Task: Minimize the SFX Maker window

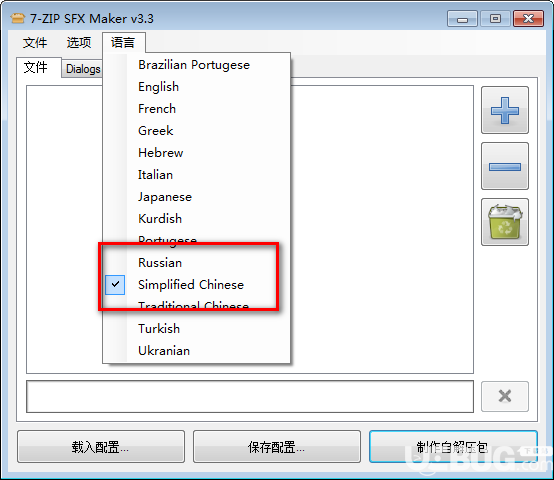Action: 462,19
